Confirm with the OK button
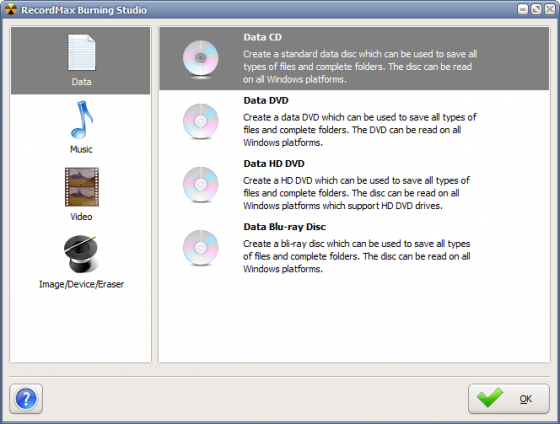Image resolution: width=560 pixels, height=424 pixels. 509,399
